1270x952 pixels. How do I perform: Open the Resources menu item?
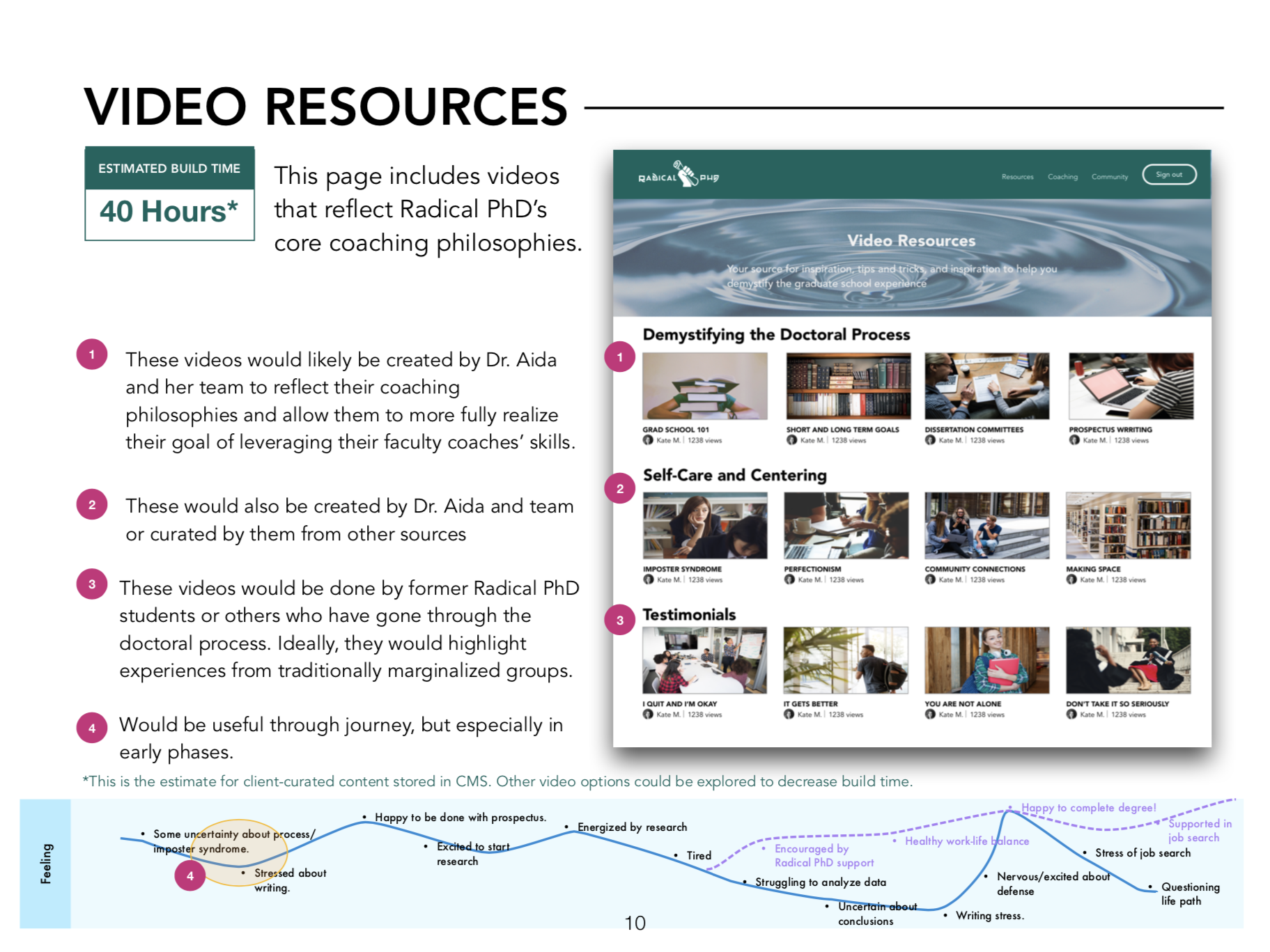click(x=1017, y=177)
